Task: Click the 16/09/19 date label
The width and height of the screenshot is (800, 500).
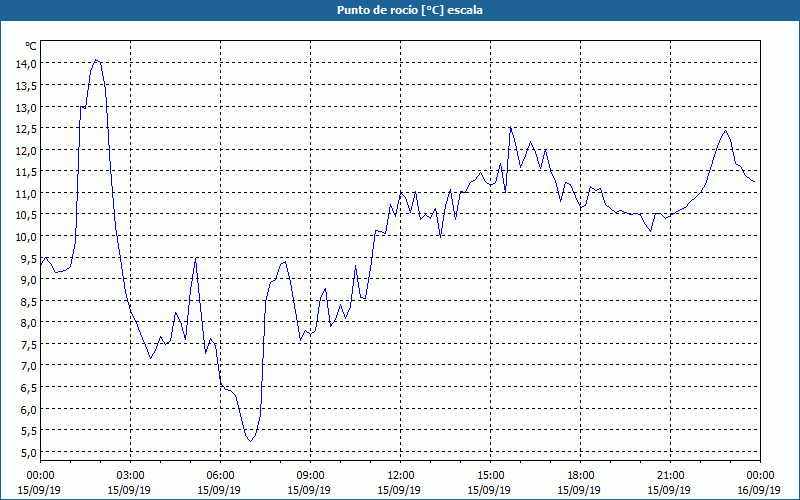Action: (759, 490)
